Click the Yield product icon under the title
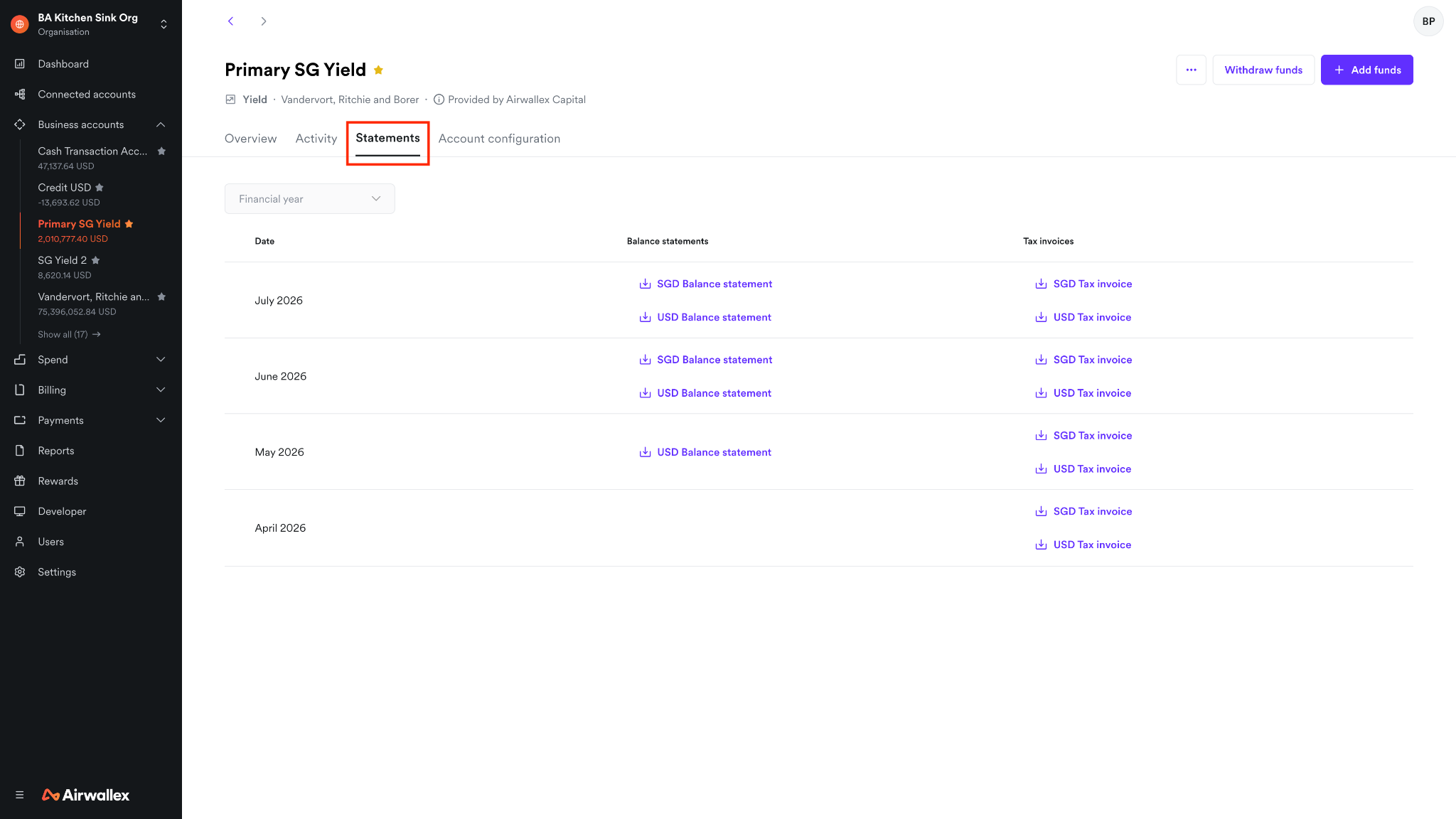 [x=230, y=100]
